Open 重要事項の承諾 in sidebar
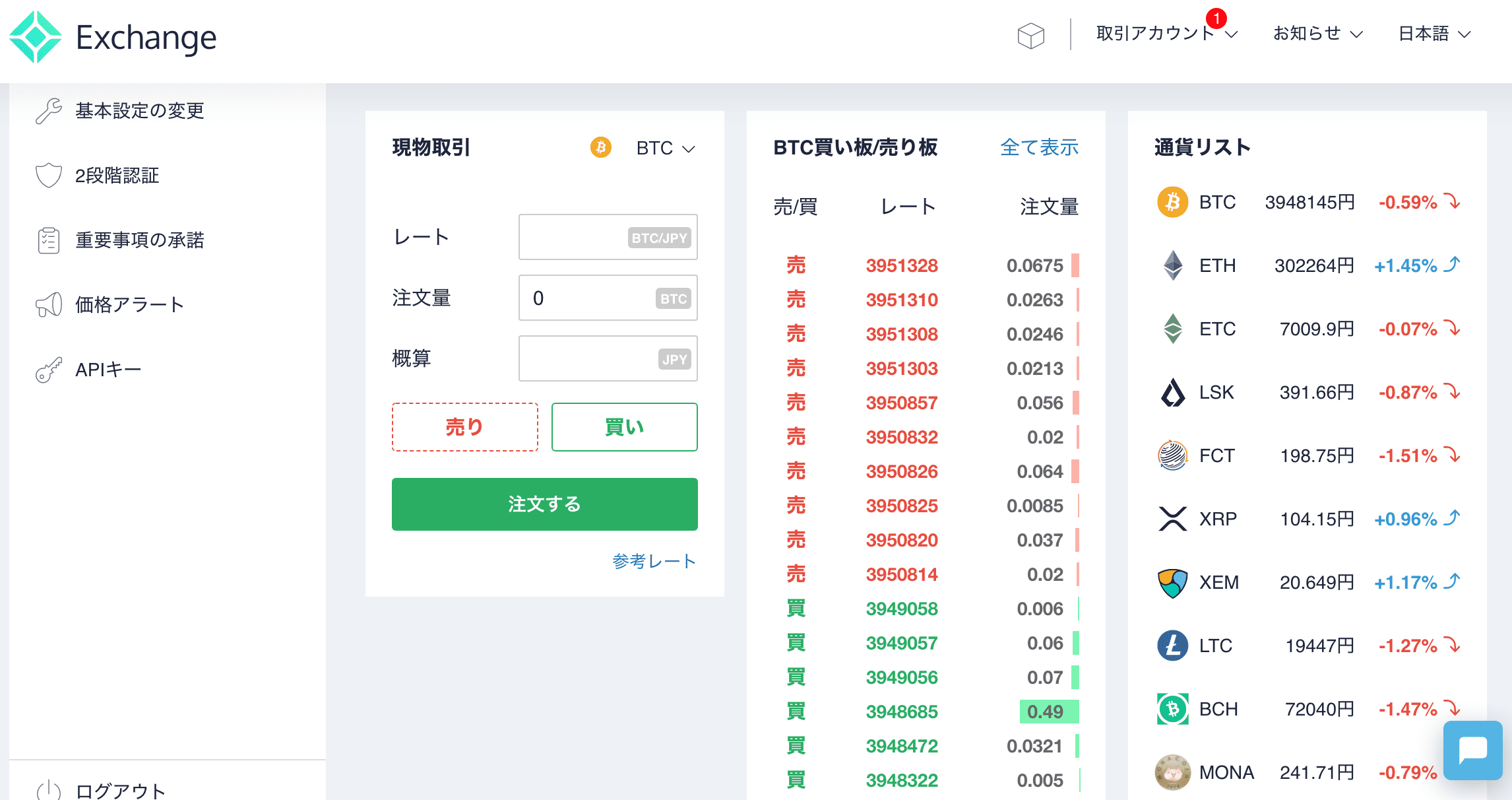This screenshot has width=1512, height=800. 139,240
